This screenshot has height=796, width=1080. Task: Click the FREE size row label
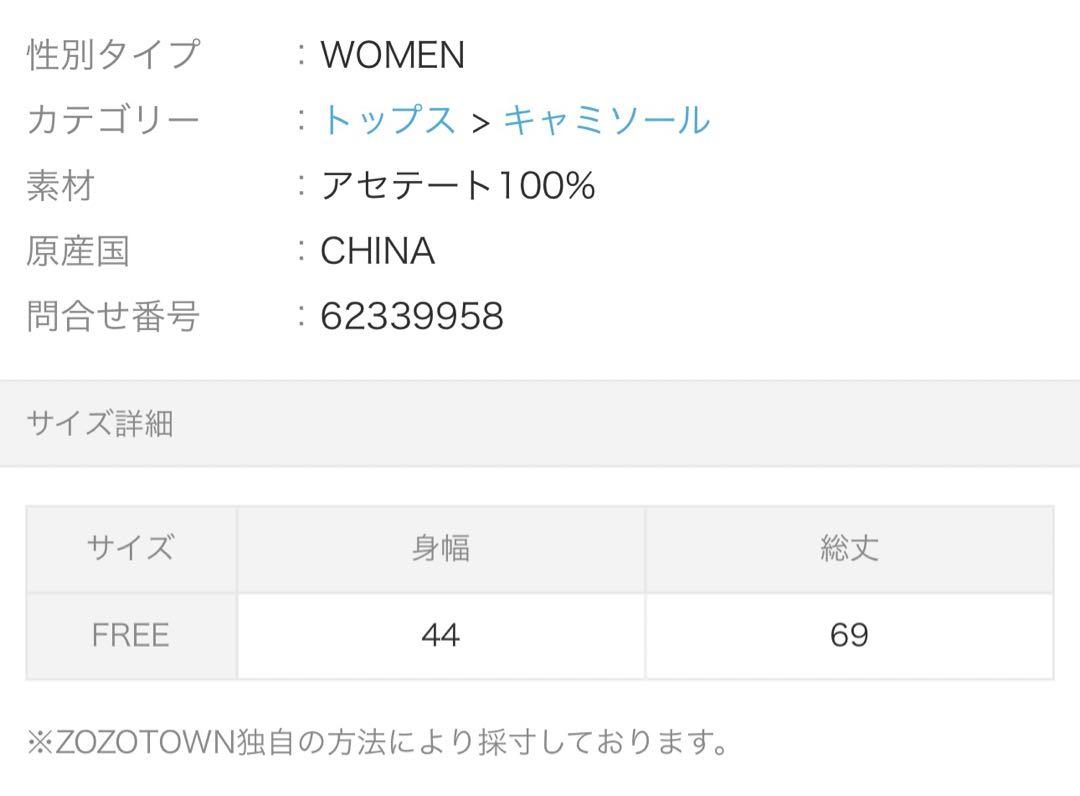tap(131, 635)
